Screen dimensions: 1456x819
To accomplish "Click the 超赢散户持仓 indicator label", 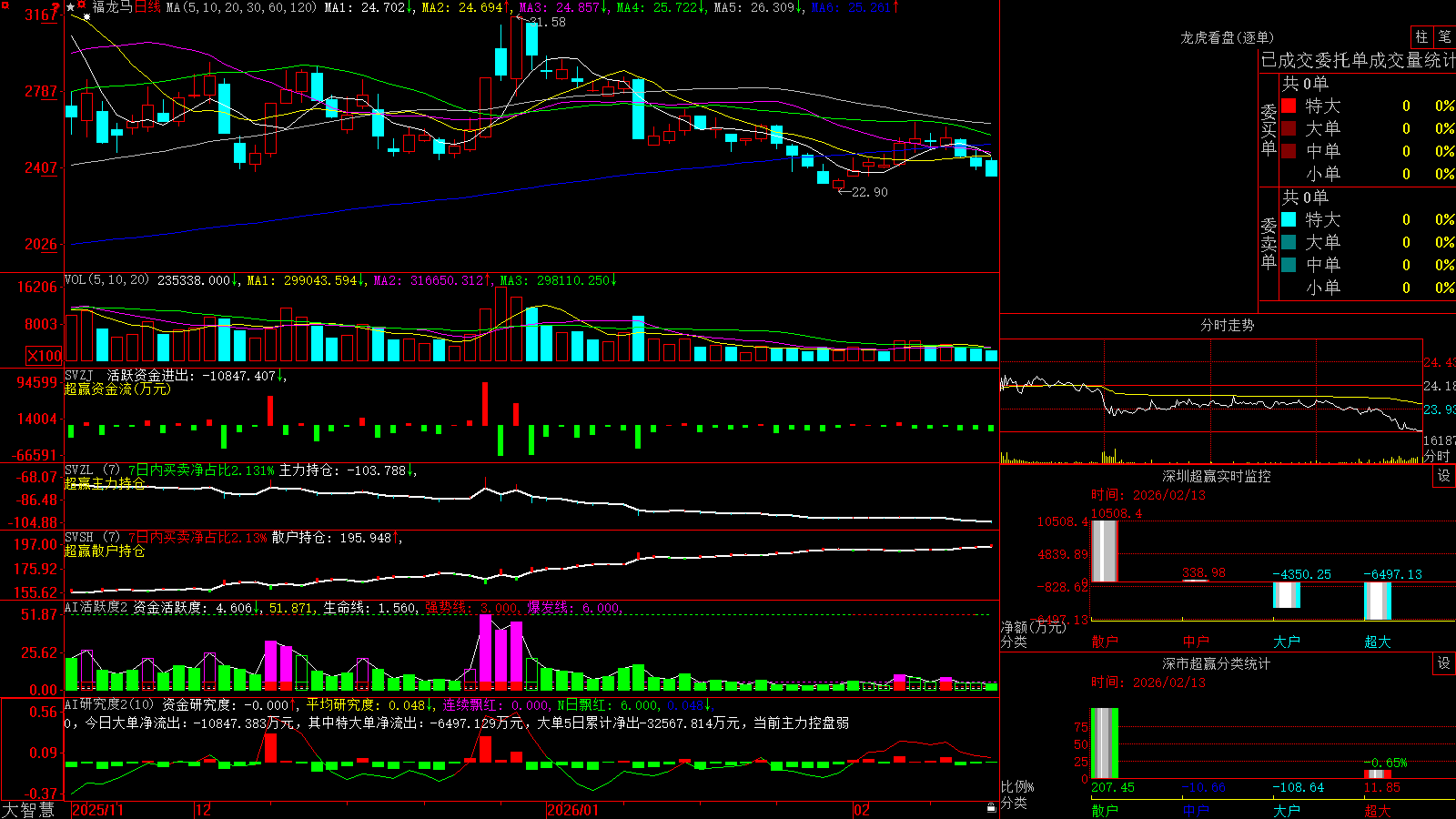I will (x=105, y=551).
